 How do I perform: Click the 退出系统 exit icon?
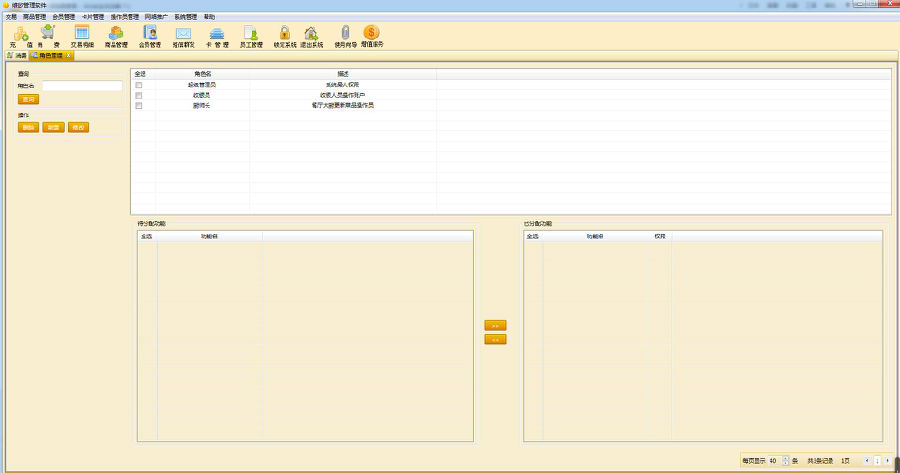coord(311,33)
